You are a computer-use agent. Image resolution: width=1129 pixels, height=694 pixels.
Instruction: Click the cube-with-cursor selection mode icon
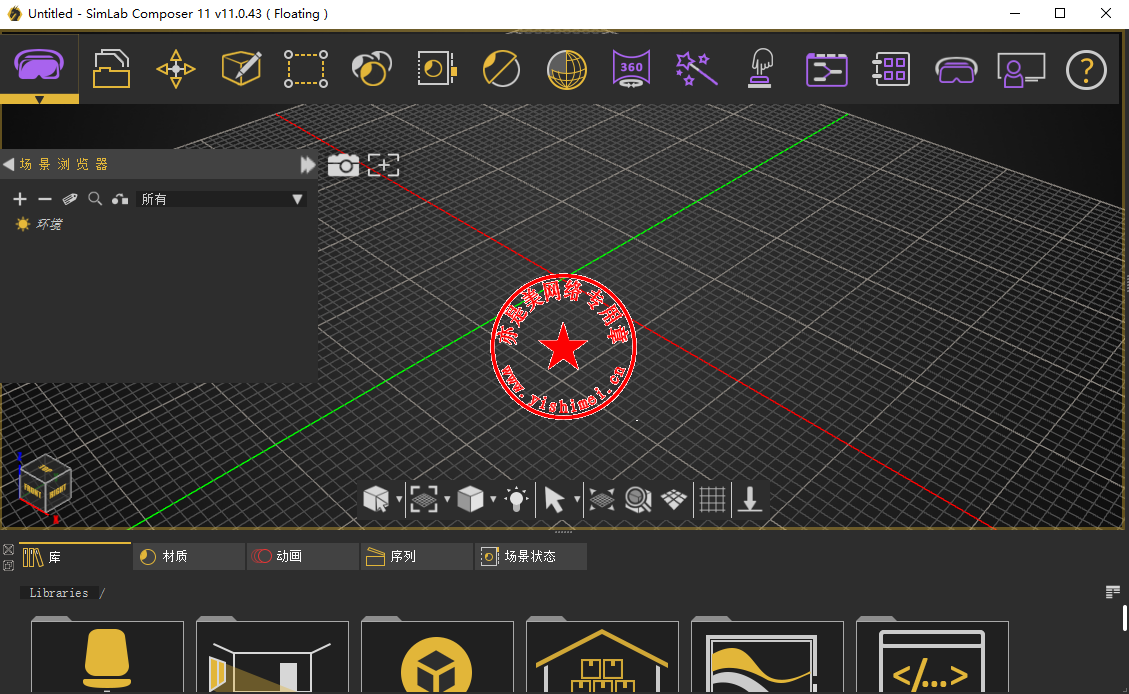(376, 499)
